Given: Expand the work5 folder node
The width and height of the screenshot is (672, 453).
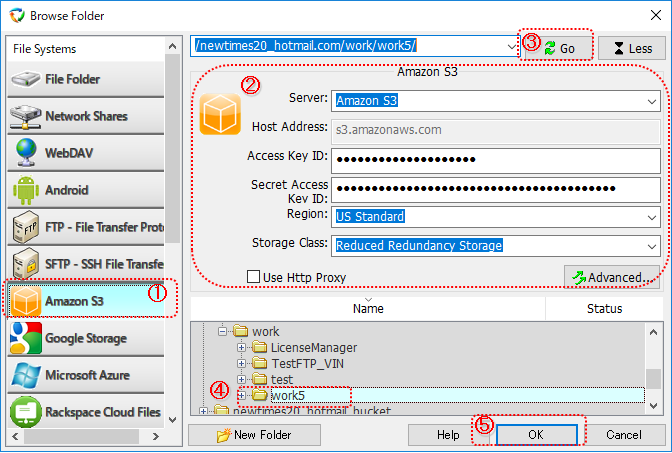Looking at the screenshot, I should tap(241, 395).
